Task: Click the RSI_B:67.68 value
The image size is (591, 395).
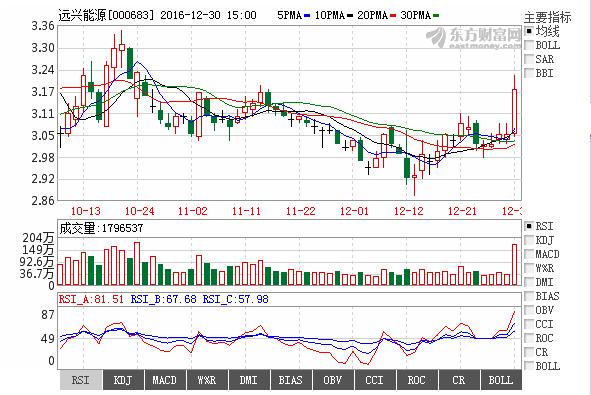Action: click(164, 299)
